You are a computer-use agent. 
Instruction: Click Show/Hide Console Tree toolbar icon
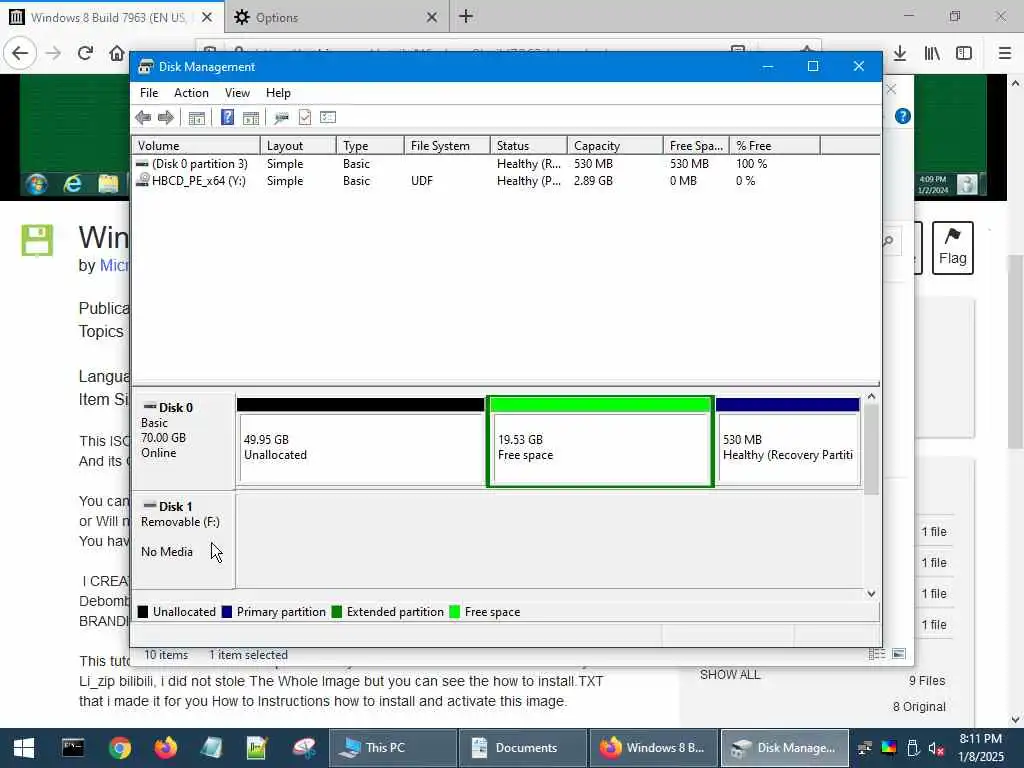[197, 118]
